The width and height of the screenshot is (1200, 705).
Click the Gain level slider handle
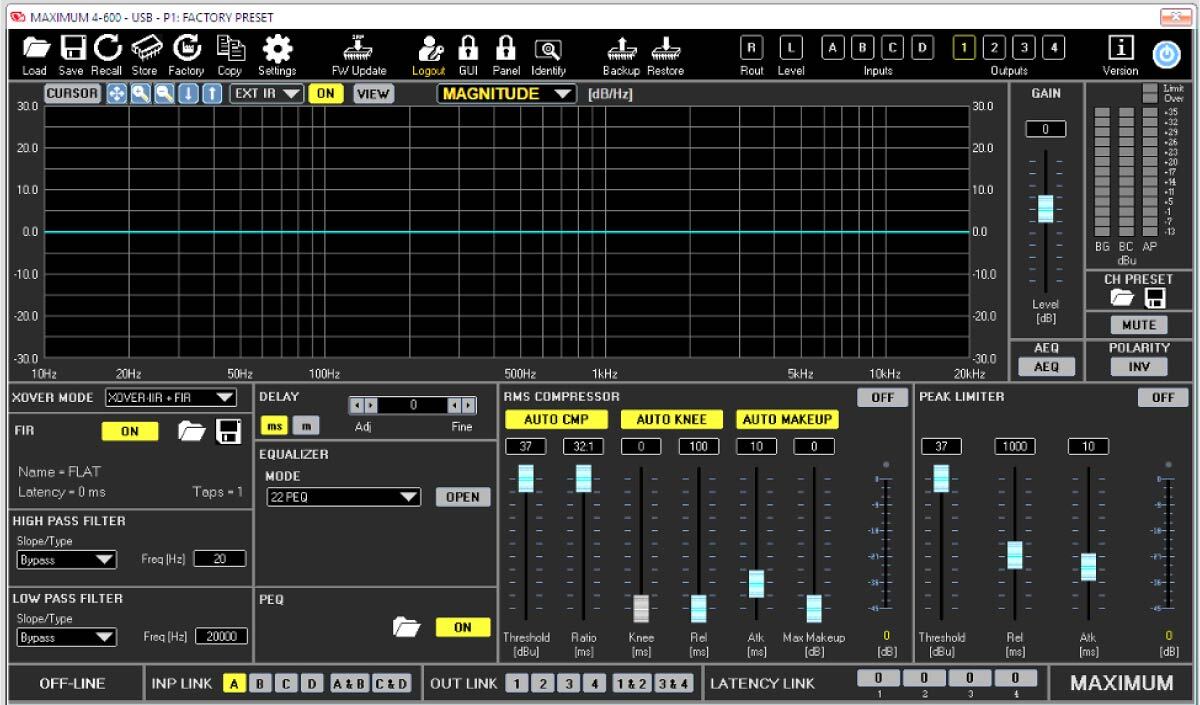[x=1045, y=208]
